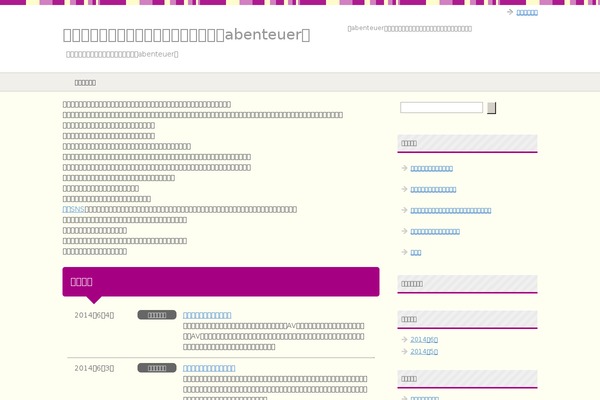Open the shortest link in first sidebar list
The width and height of the screenshot is (600, 400).
(x=416, y=252)
